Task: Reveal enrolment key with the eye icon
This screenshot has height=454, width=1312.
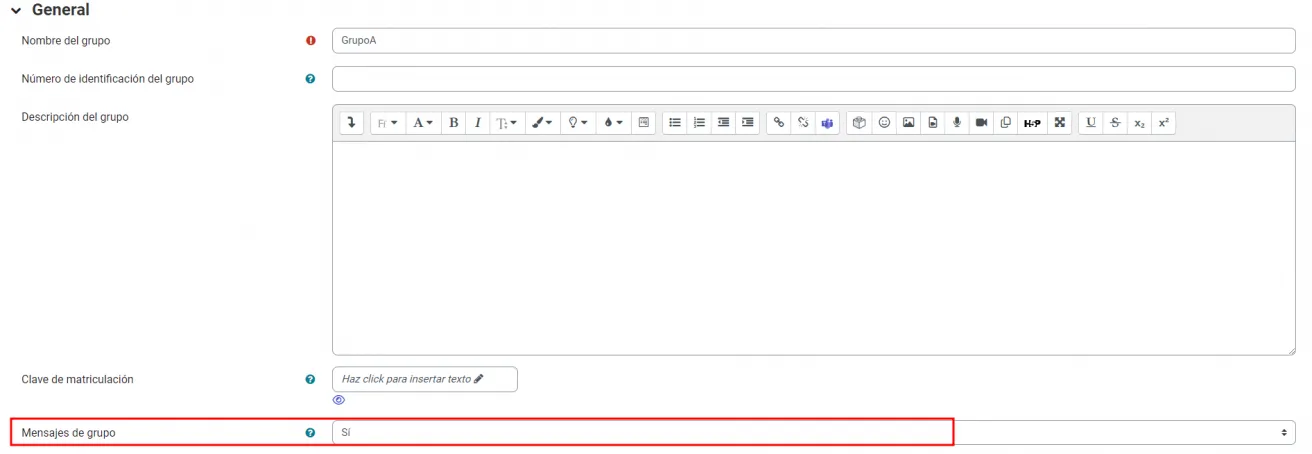Action: pyautogui.click(x=339, y=400)
